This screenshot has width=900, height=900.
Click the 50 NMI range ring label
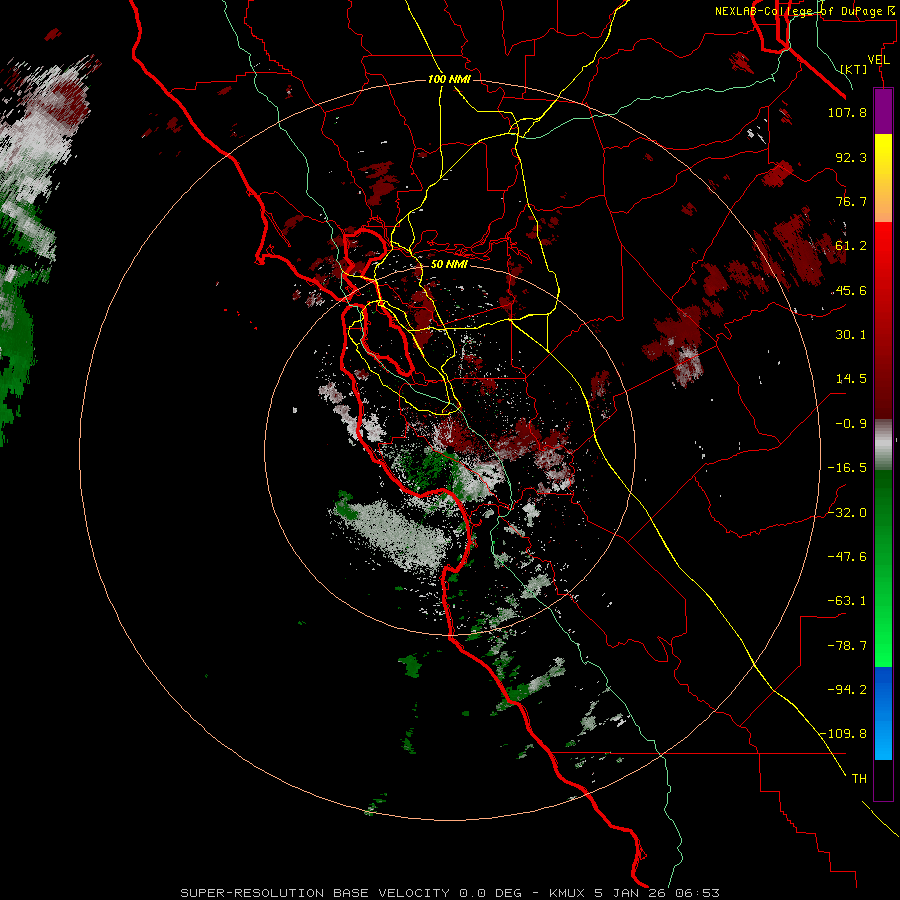(449, 265)
